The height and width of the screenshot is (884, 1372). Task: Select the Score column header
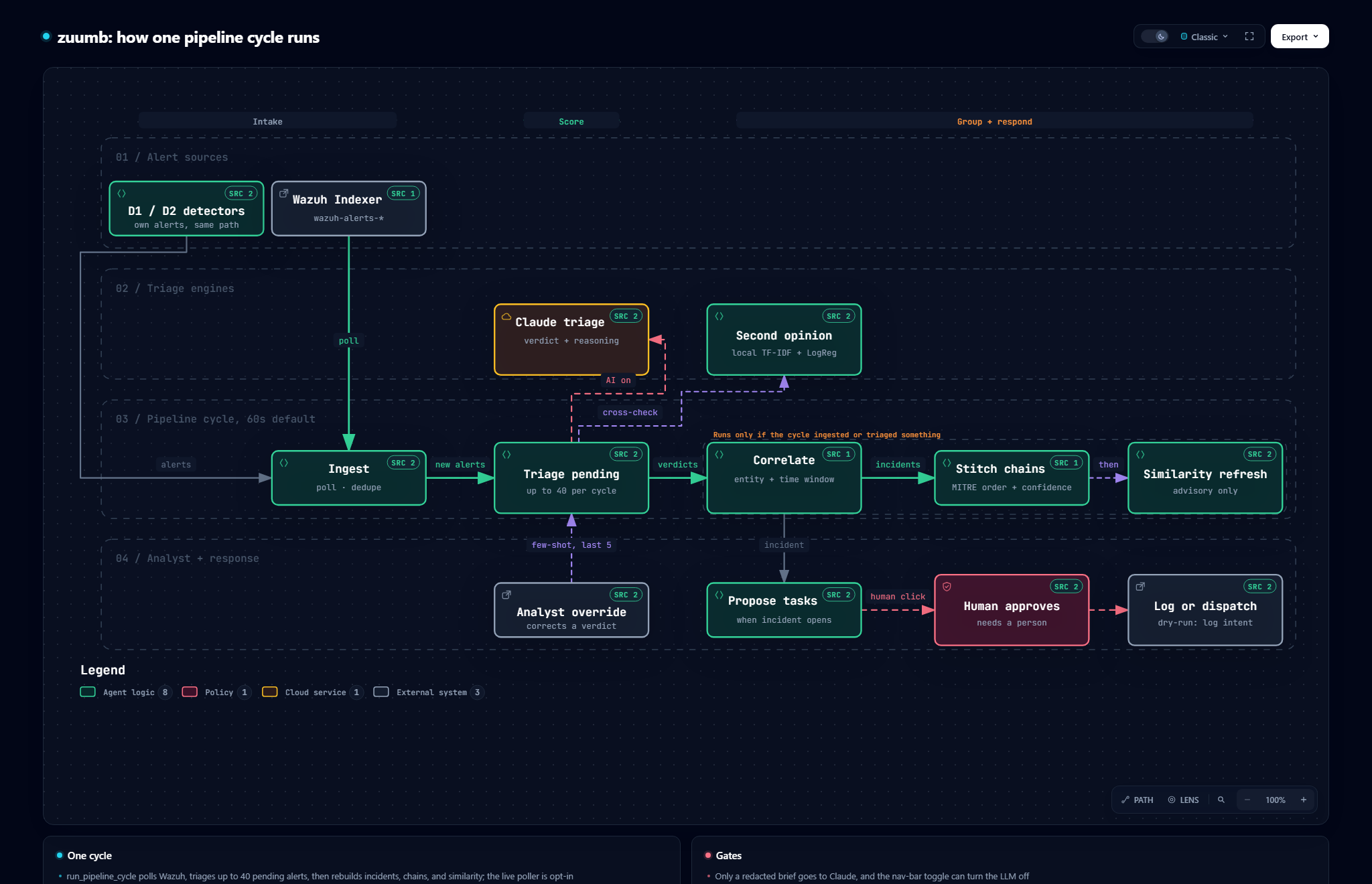pyautogui.click(x=571, y=121)
